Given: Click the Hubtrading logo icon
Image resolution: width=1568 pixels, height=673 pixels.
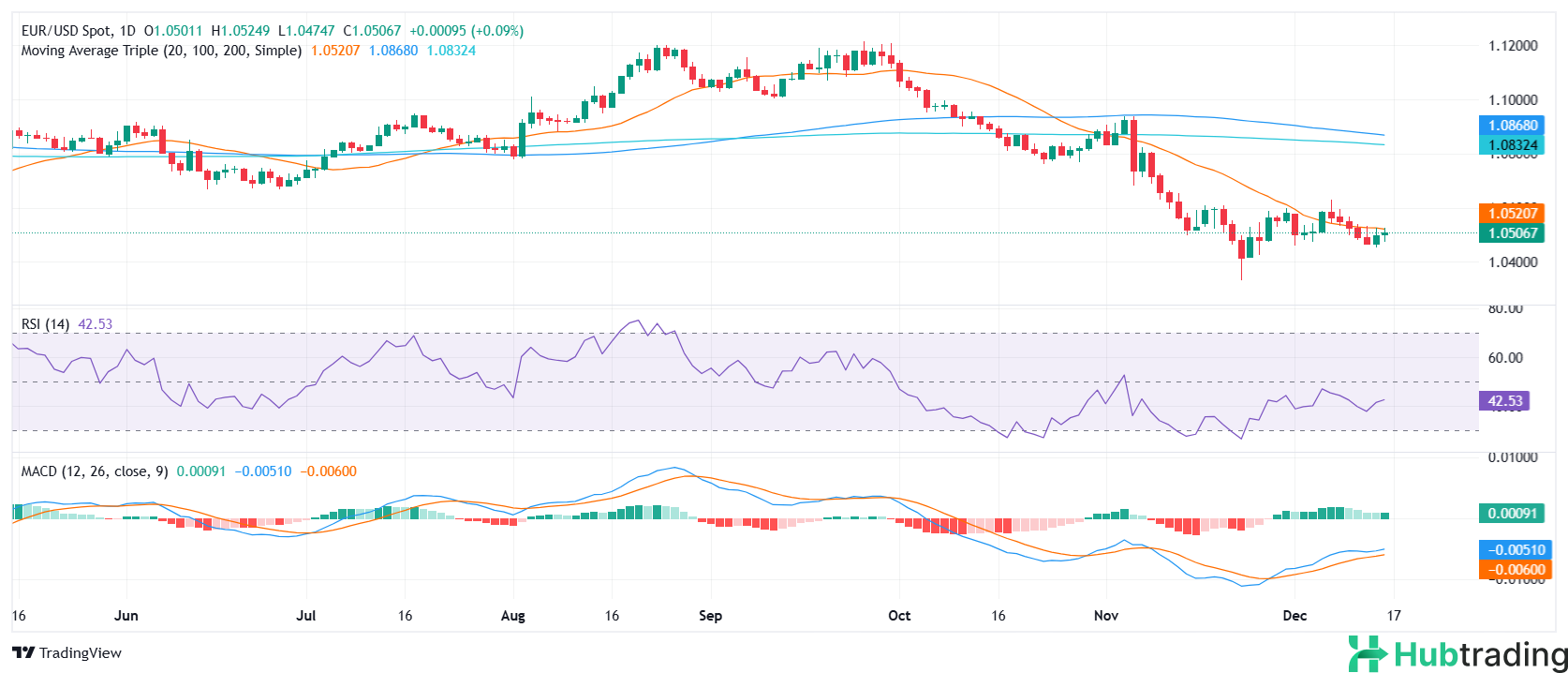Looking at the screenshot, I should (1368, 653).
